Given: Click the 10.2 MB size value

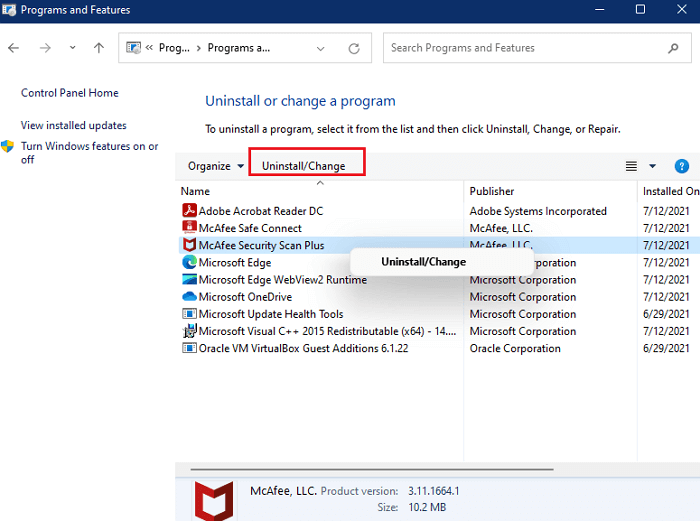Looking at the screenshot, I should [x=427, y=507].
